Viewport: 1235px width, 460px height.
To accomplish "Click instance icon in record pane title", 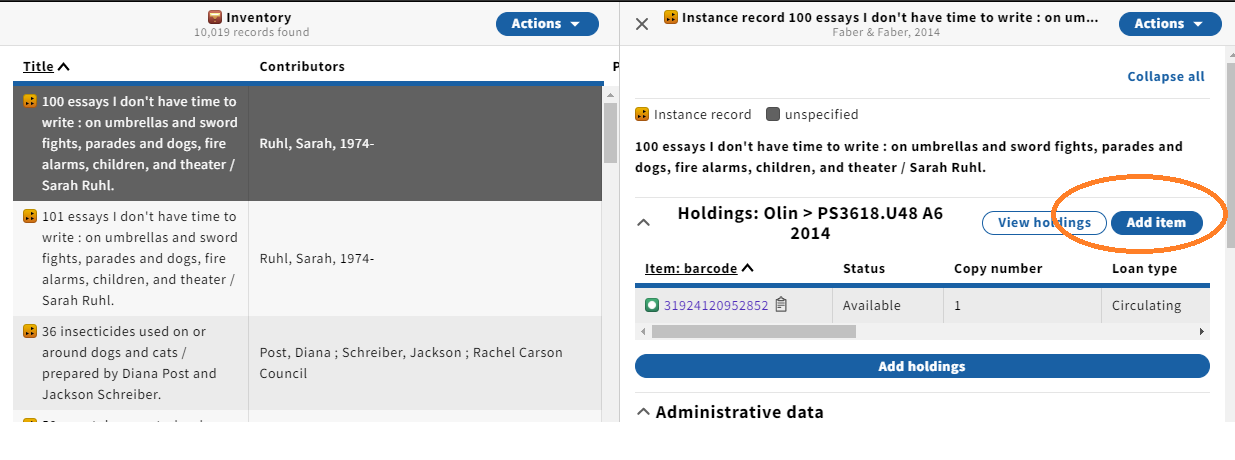I will (671, 17).
